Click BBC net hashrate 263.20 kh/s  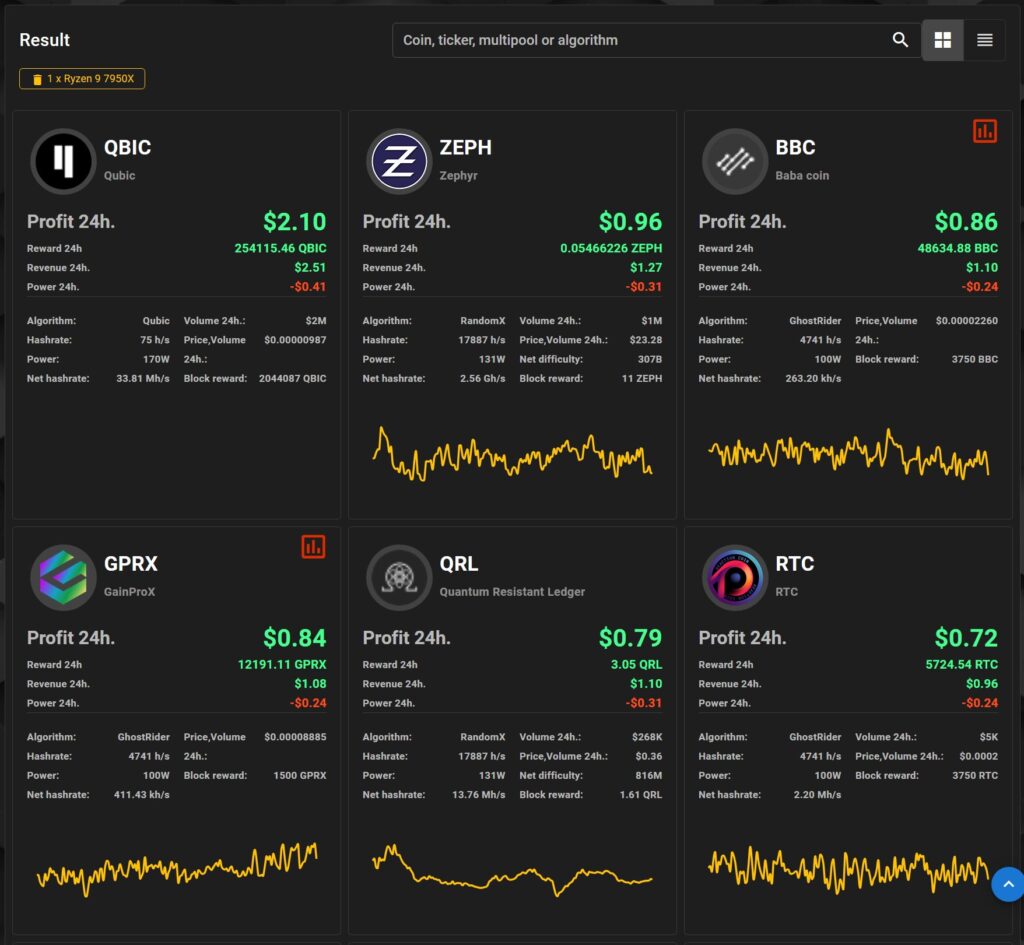pos(813,378)
